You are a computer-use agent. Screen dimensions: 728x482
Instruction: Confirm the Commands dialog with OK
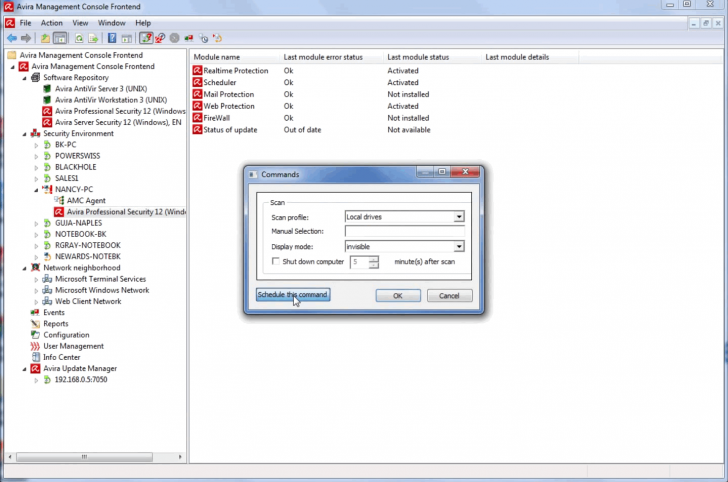[398, 295]
